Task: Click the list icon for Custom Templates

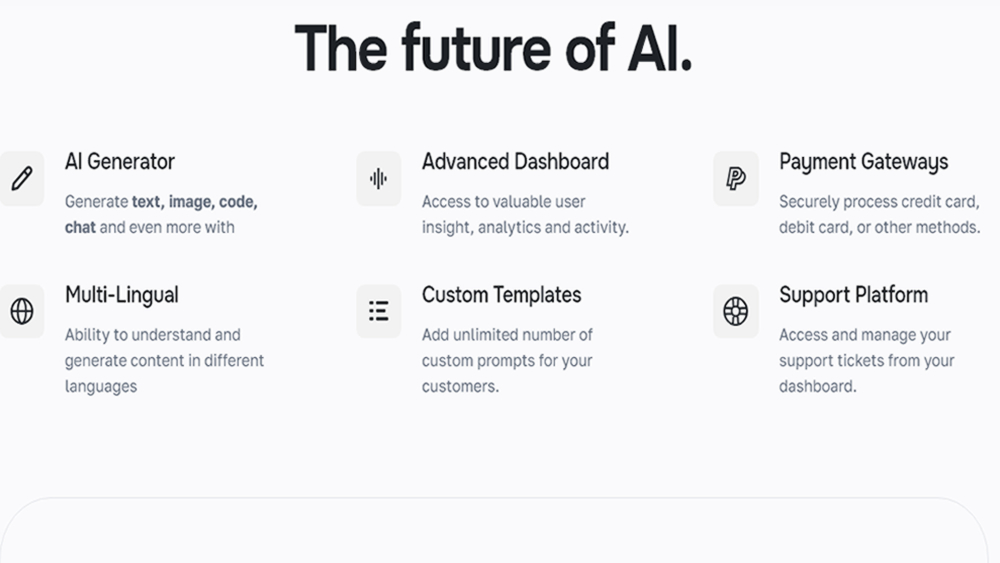Action: pos(378,311)
